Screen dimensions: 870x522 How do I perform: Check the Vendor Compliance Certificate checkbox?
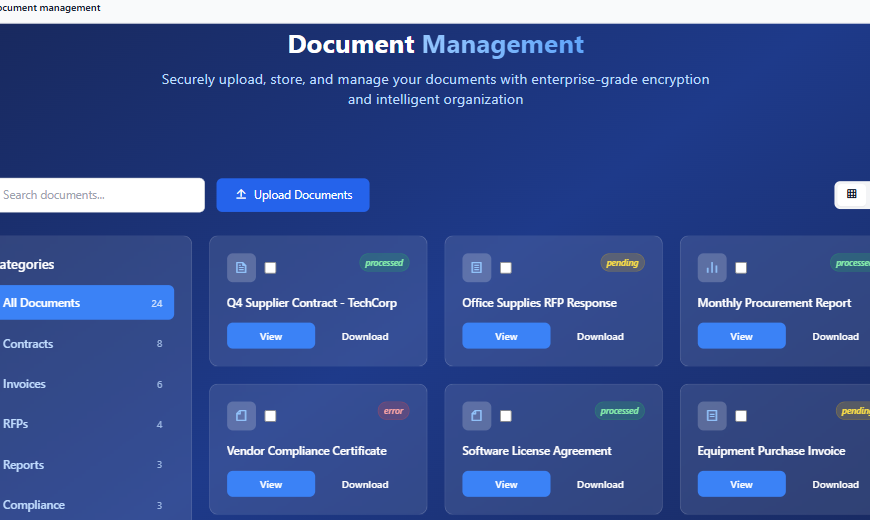pos(270,416)
